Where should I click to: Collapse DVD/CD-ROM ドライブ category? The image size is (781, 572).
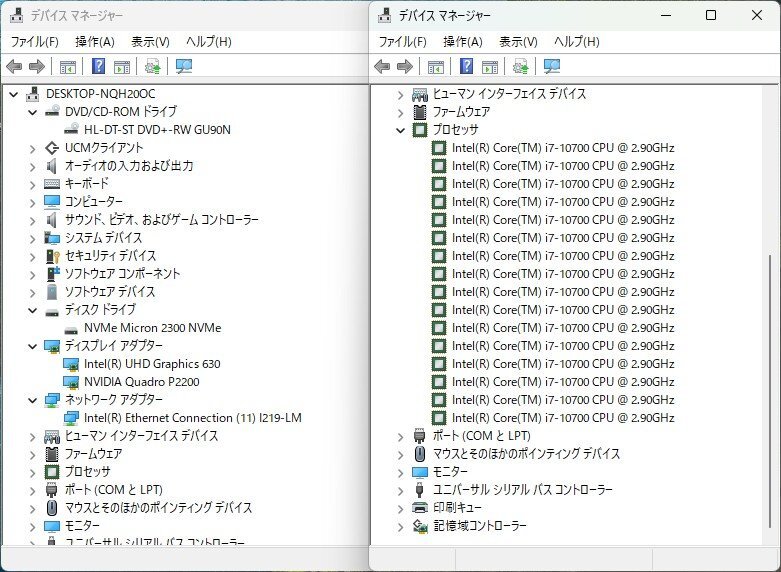pos(33,112)
